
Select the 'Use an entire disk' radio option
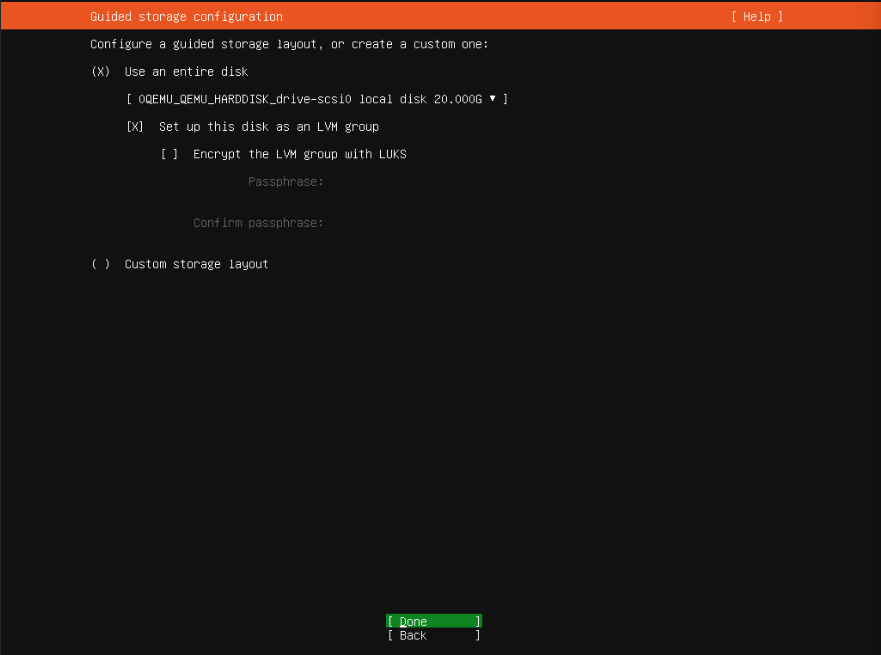coord(101,72)
